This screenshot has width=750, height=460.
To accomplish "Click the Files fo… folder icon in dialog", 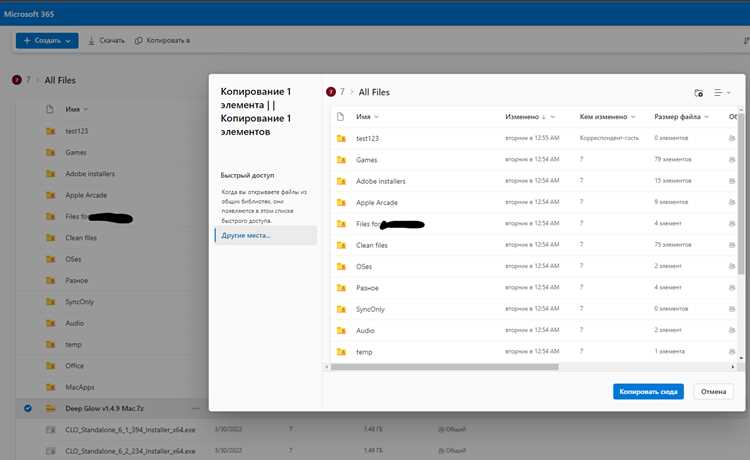I will [341, 224].
